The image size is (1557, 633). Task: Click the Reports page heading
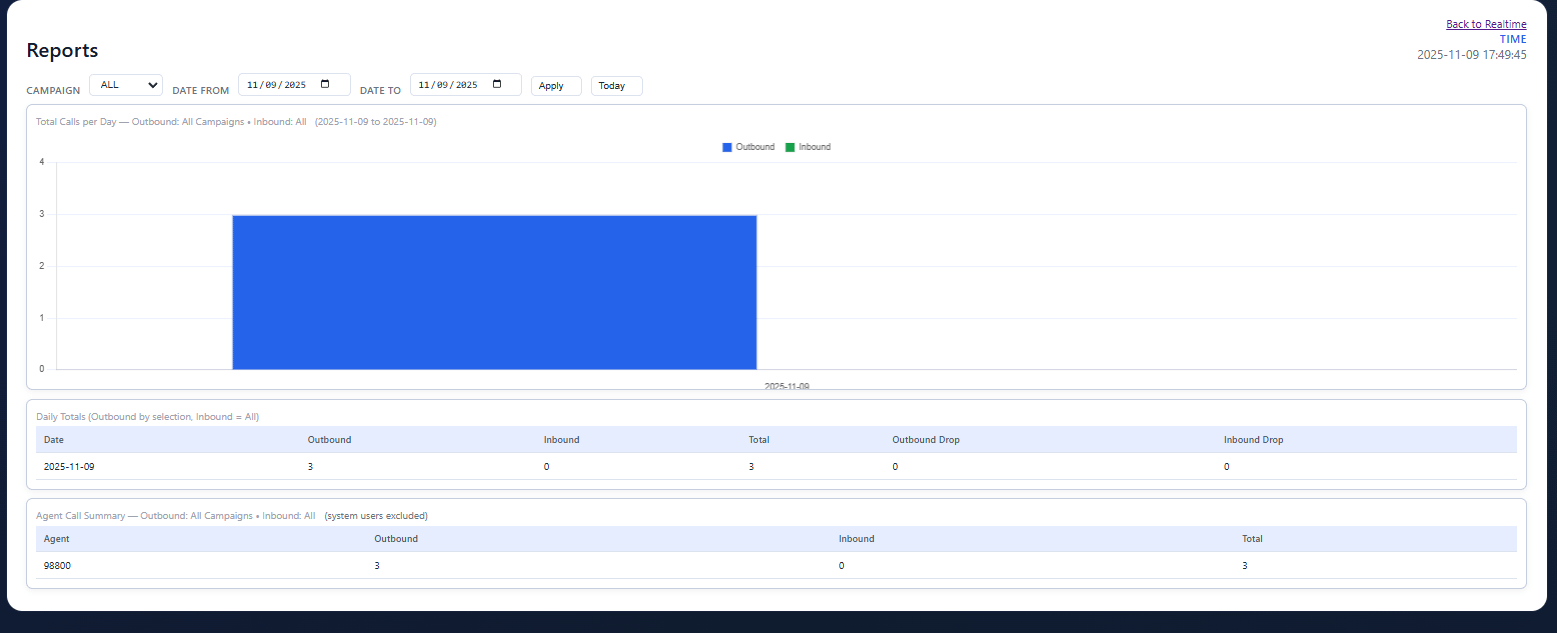coord(61,50)
